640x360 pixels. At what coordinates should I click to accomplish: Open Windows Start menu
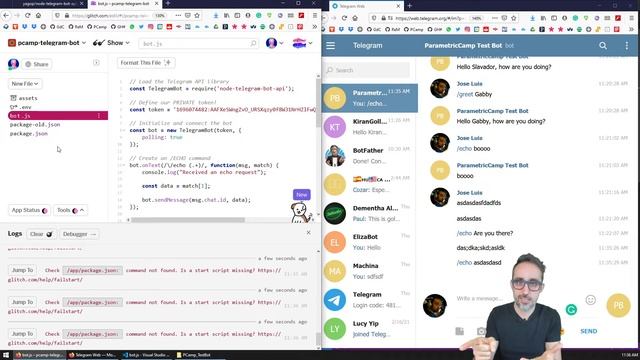tap(6, 355)
